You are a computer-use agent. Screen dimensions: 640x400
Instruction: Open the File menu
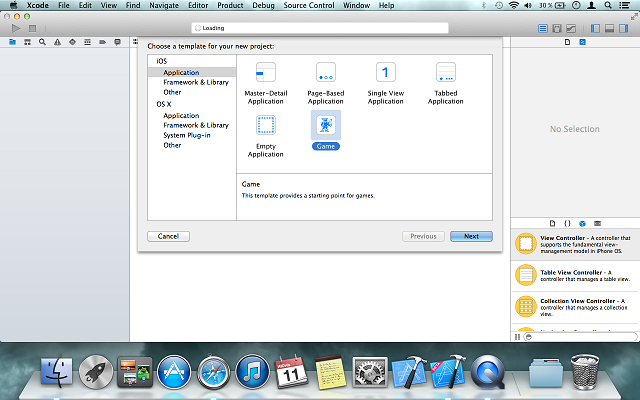tap(64, 5)
